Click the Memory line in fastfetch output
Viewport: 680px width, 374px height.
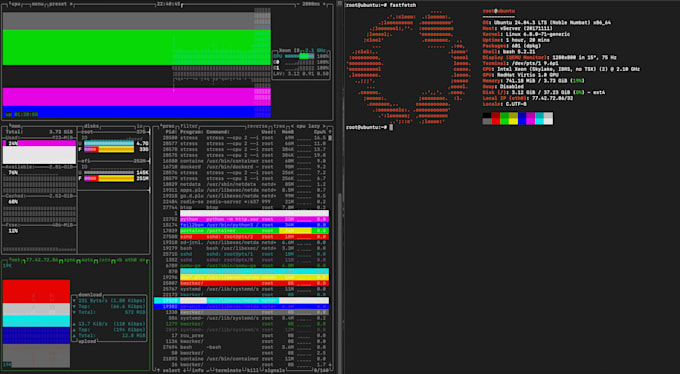click(x=533, y=81)
